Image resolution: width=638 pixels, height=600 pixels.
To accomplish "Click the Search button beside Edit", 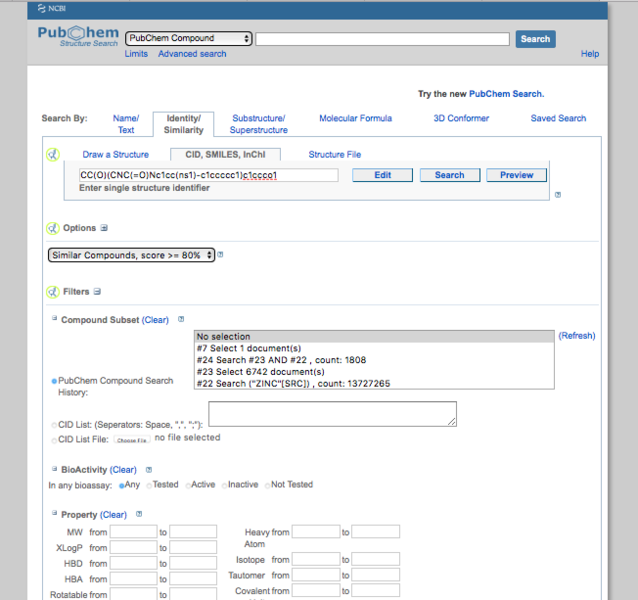I will pos(450,175).
